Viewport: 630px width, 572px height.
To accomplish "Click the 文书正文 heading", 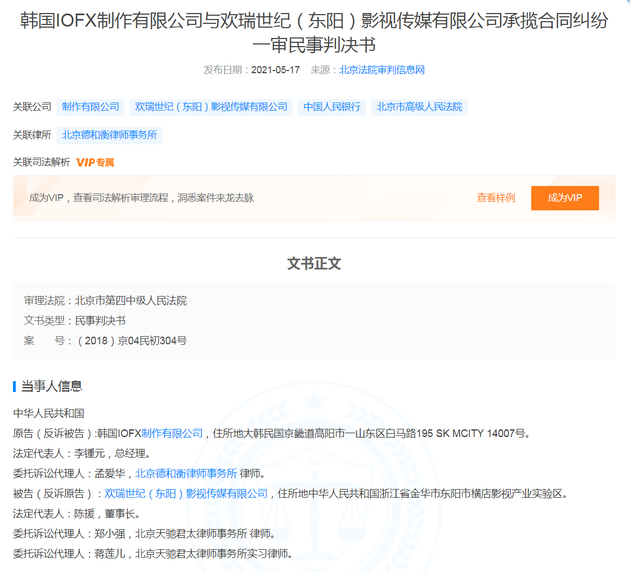I will [314, 264].
